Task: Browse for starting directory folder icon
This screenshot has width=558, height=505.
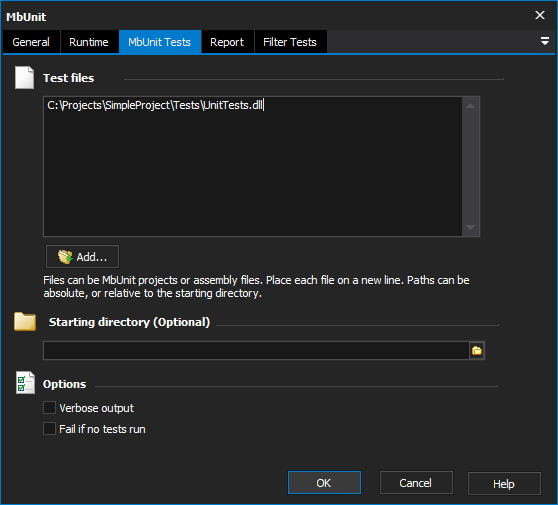Action: pos(477,351)
